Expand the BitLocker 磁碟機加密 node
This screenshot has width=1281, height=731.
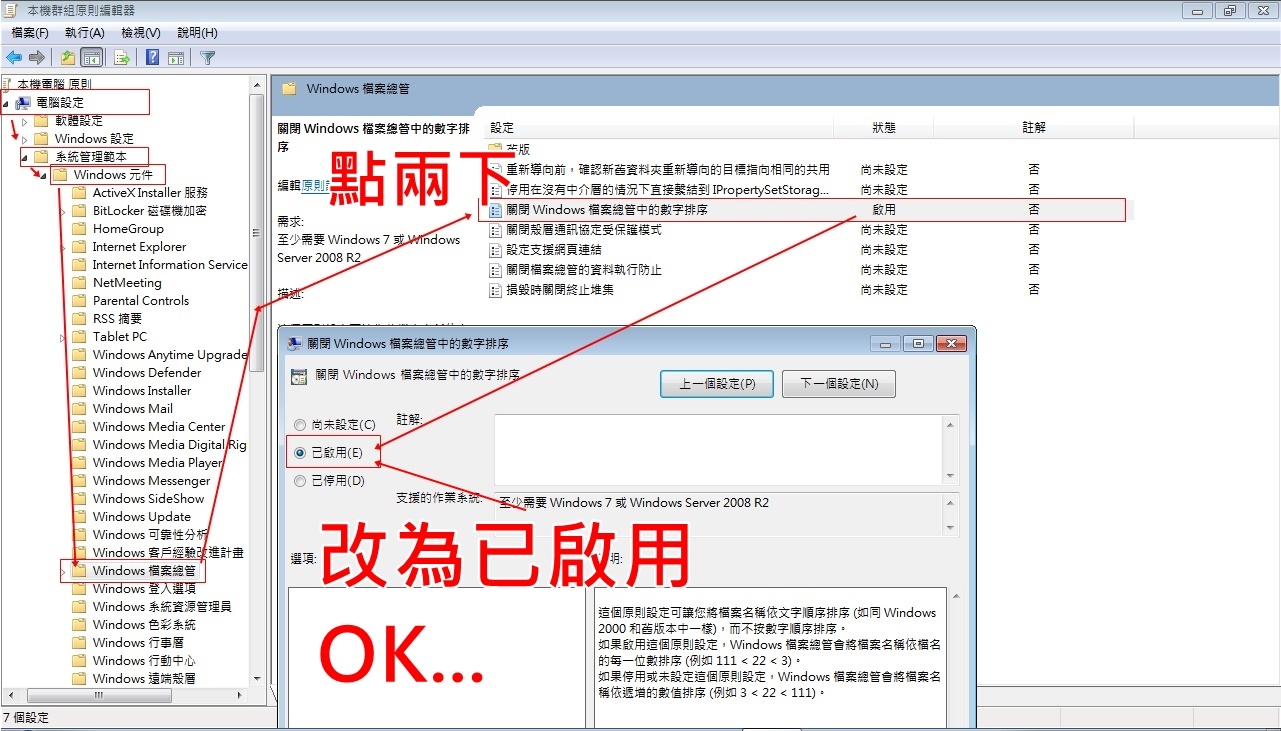63,210
